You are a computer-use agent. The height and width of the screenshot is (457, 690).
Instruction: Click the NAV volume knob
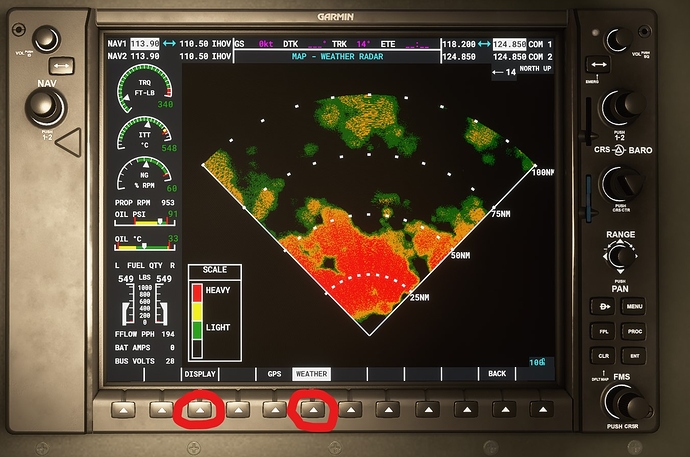coord(46,39)
